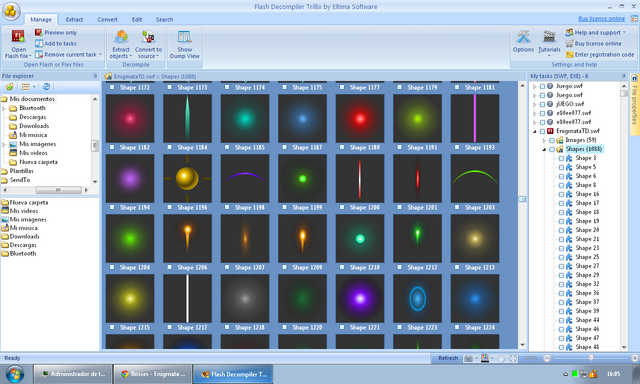Switch to the Edit ribbon tab
Image resolution: width=640 pixels, height=384 pixels.
tap(137, 19)
